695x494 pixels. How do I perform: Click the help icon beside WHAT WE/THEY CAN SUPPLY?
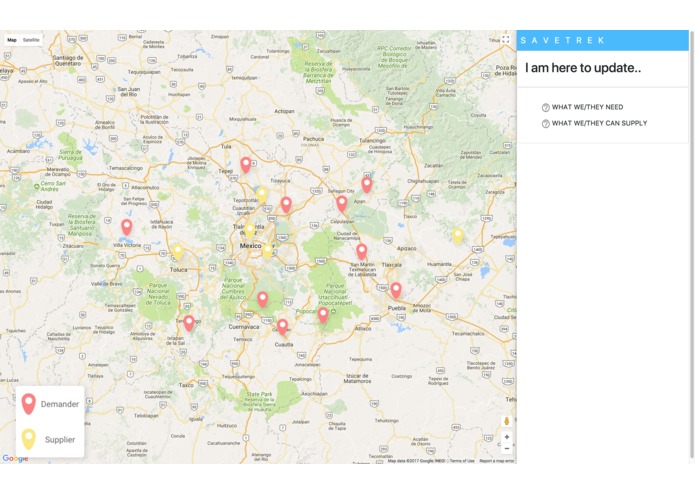(x=546, y=124)
